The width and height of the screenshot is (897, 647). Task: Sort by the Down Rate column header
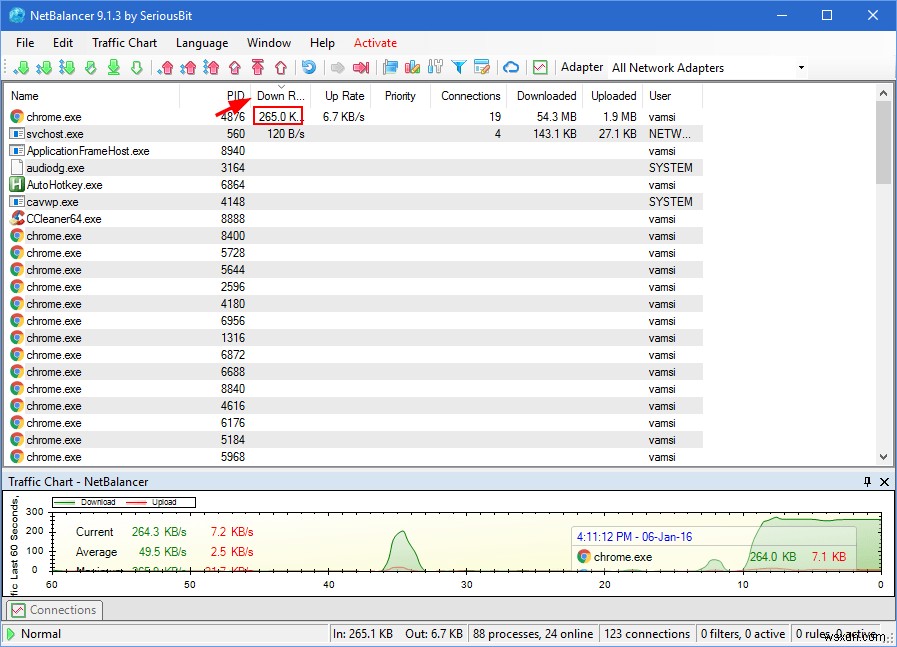281,96
